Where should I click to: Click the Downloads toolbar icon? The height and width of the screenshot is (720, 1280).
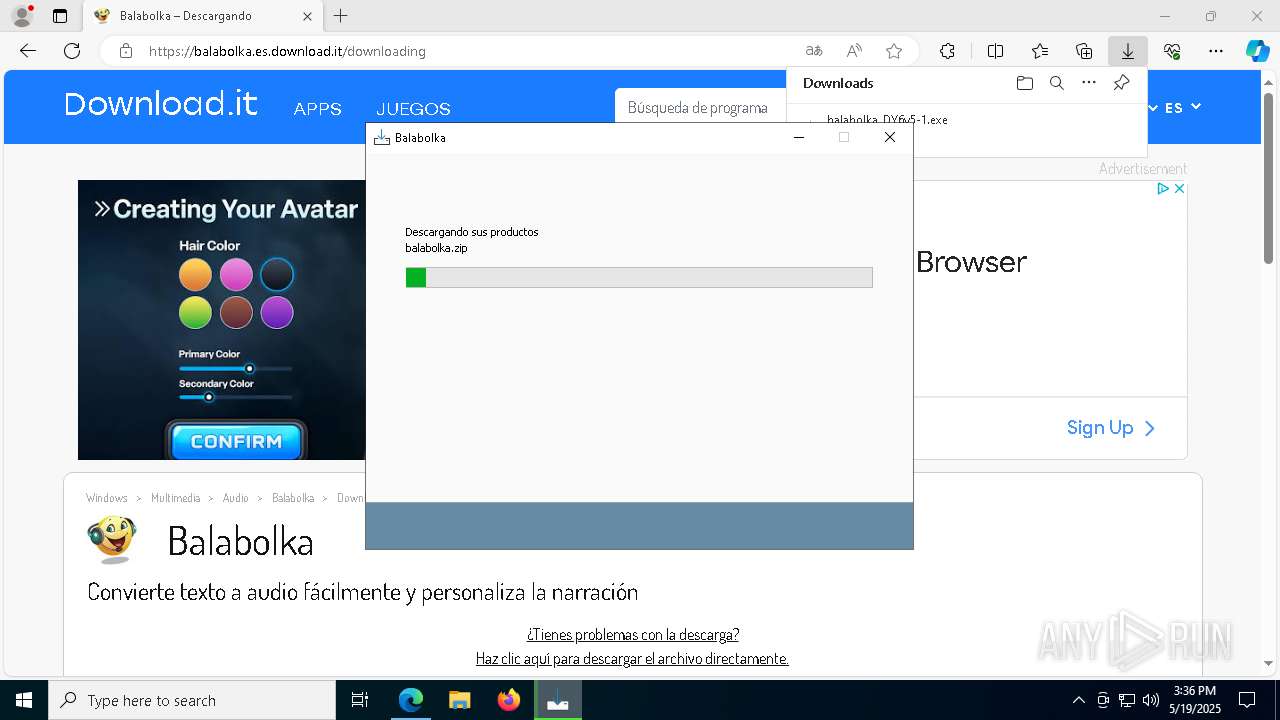point(1128,51)
